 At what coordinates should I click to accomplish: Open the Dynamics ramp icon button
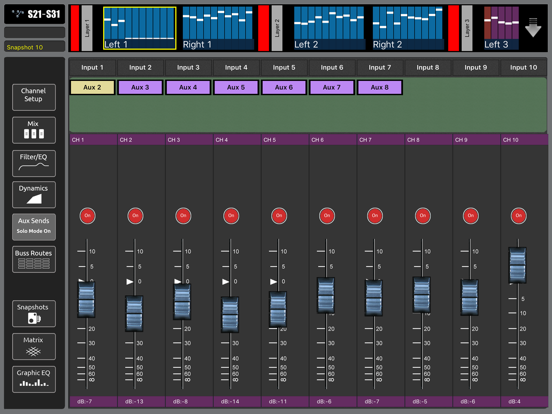tap(34, 195)
